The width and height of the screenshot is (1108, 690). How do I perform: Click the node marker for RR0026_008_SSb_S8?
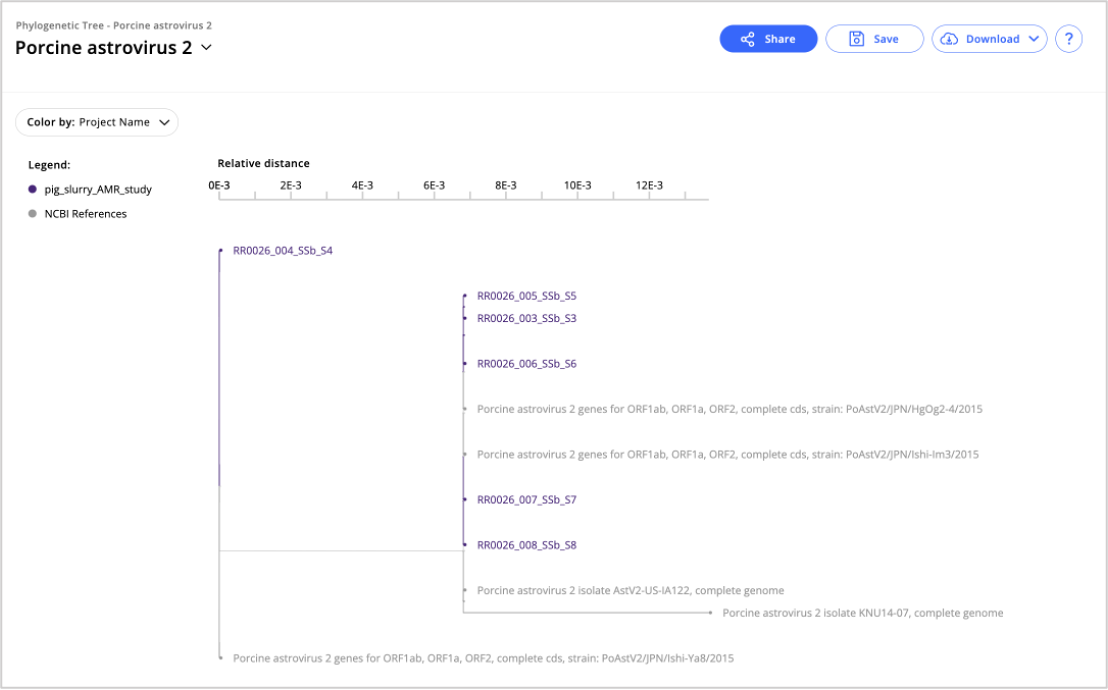464,545
